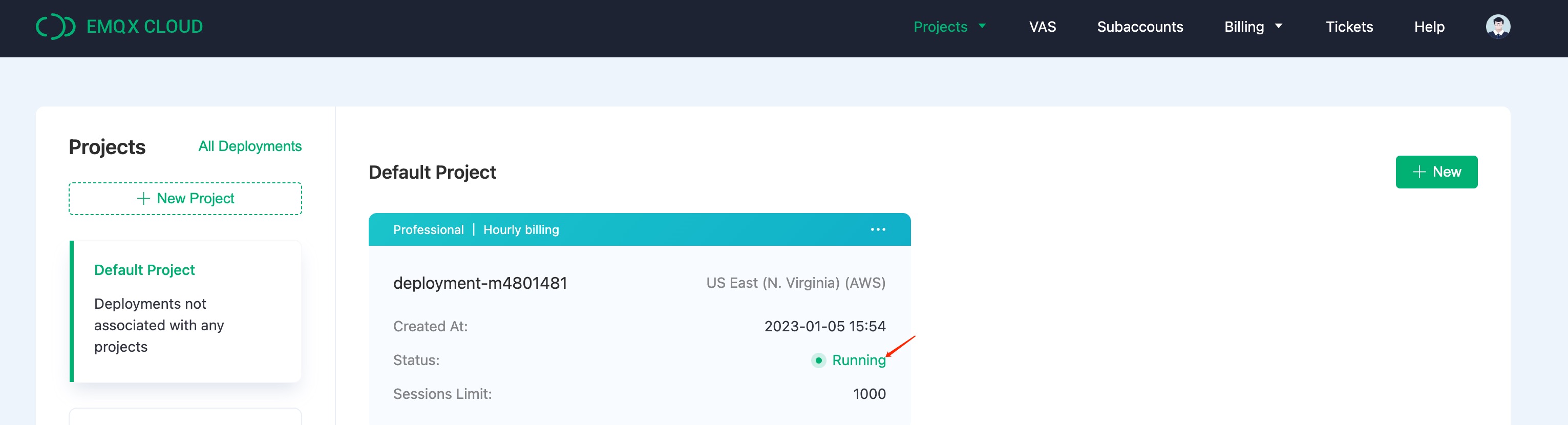Click the Running status text
1568x425 pixels.
tap(859, 360)
